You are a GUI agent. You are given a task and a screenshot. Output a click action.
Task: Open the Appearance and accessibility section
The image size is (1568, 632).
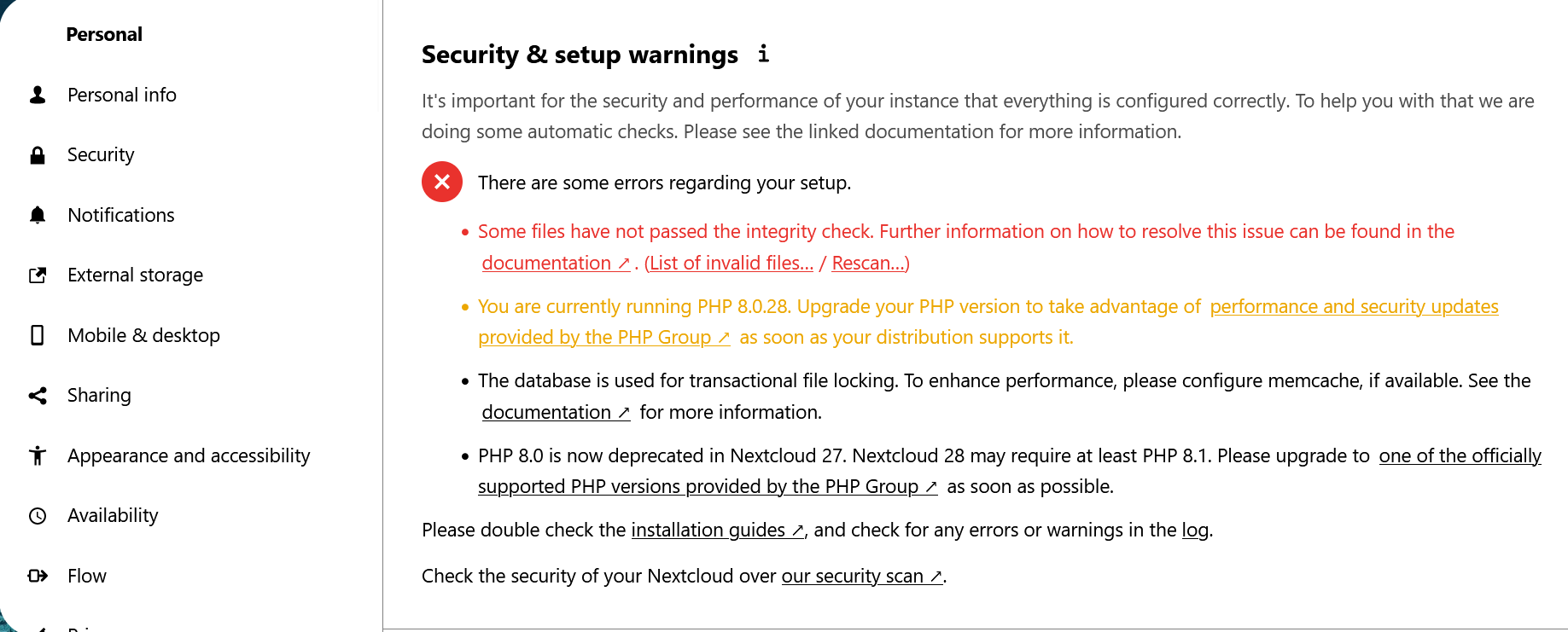(x=189, y=455)
